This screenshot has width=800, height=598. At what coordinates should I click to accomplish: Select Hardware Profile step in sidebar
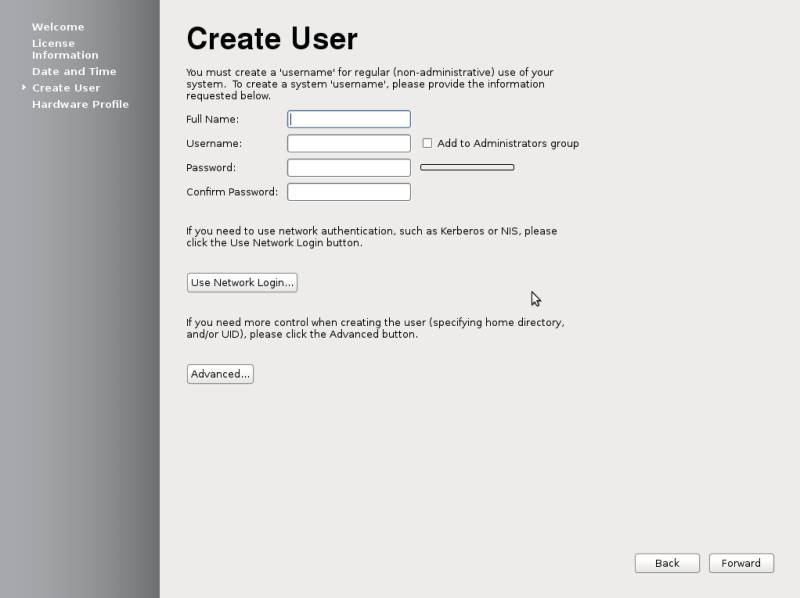tap(80, 104)
